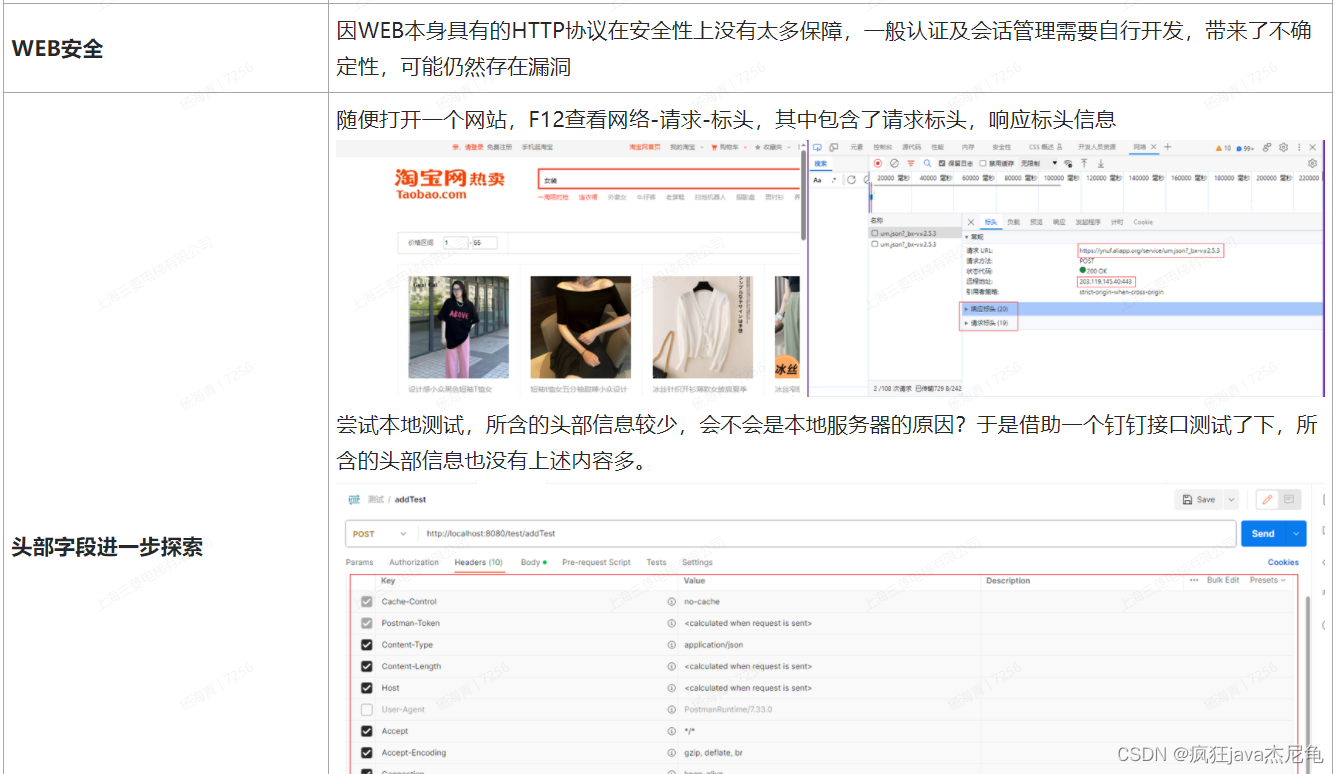
Task: Open the Presets dropdown
Action: point(1267,580)
